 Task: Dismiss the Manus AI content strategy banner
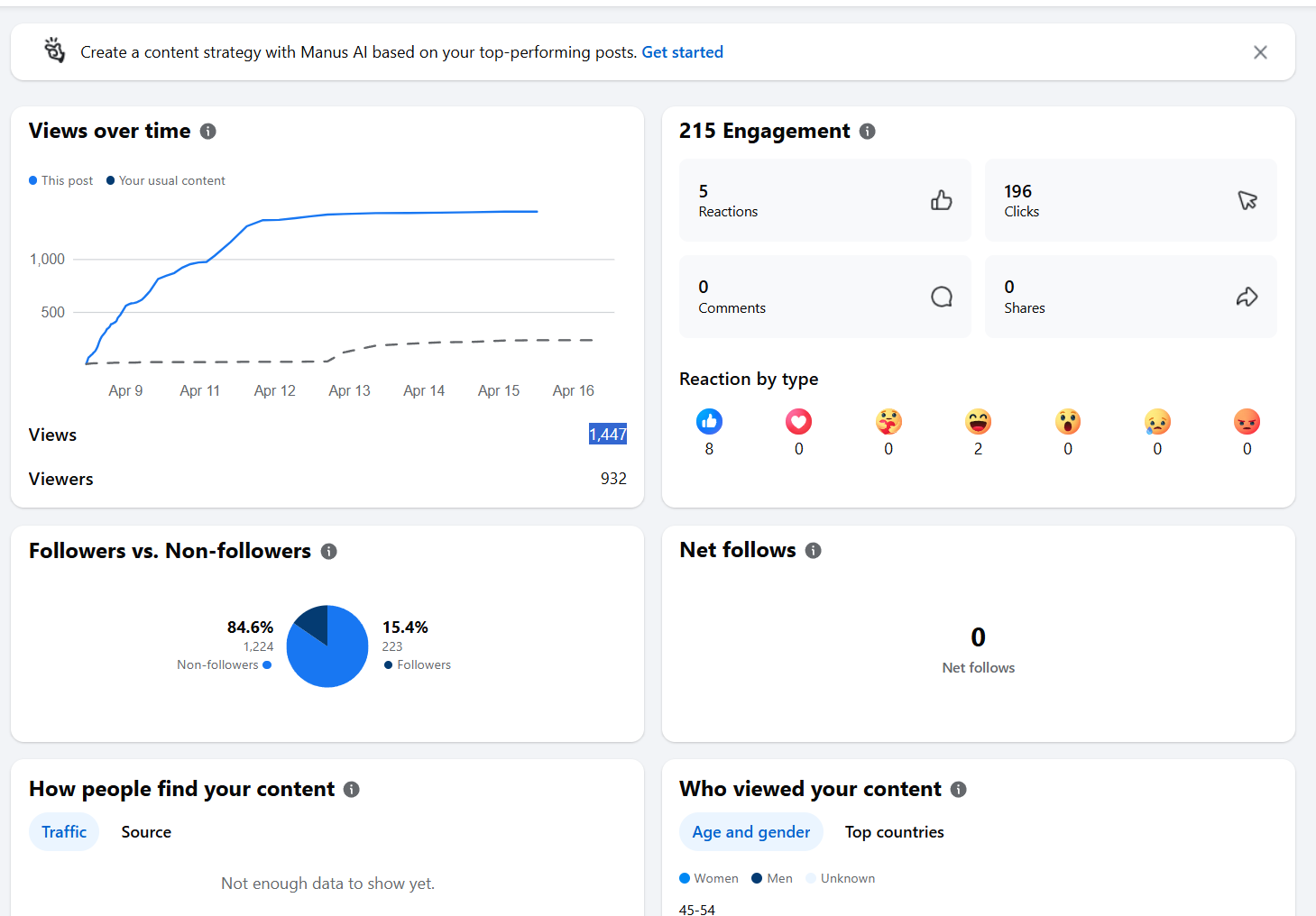coord(1260,52)
